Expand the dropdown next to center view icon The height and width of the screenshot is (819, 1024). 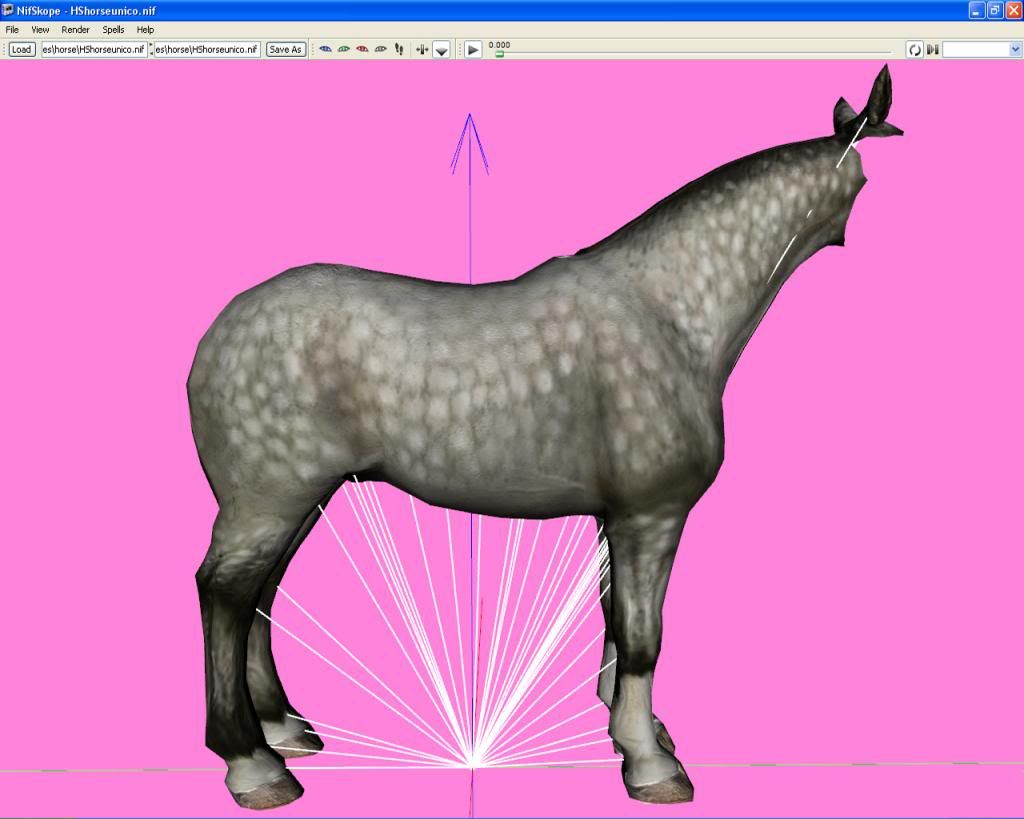[x=440, y=48]
